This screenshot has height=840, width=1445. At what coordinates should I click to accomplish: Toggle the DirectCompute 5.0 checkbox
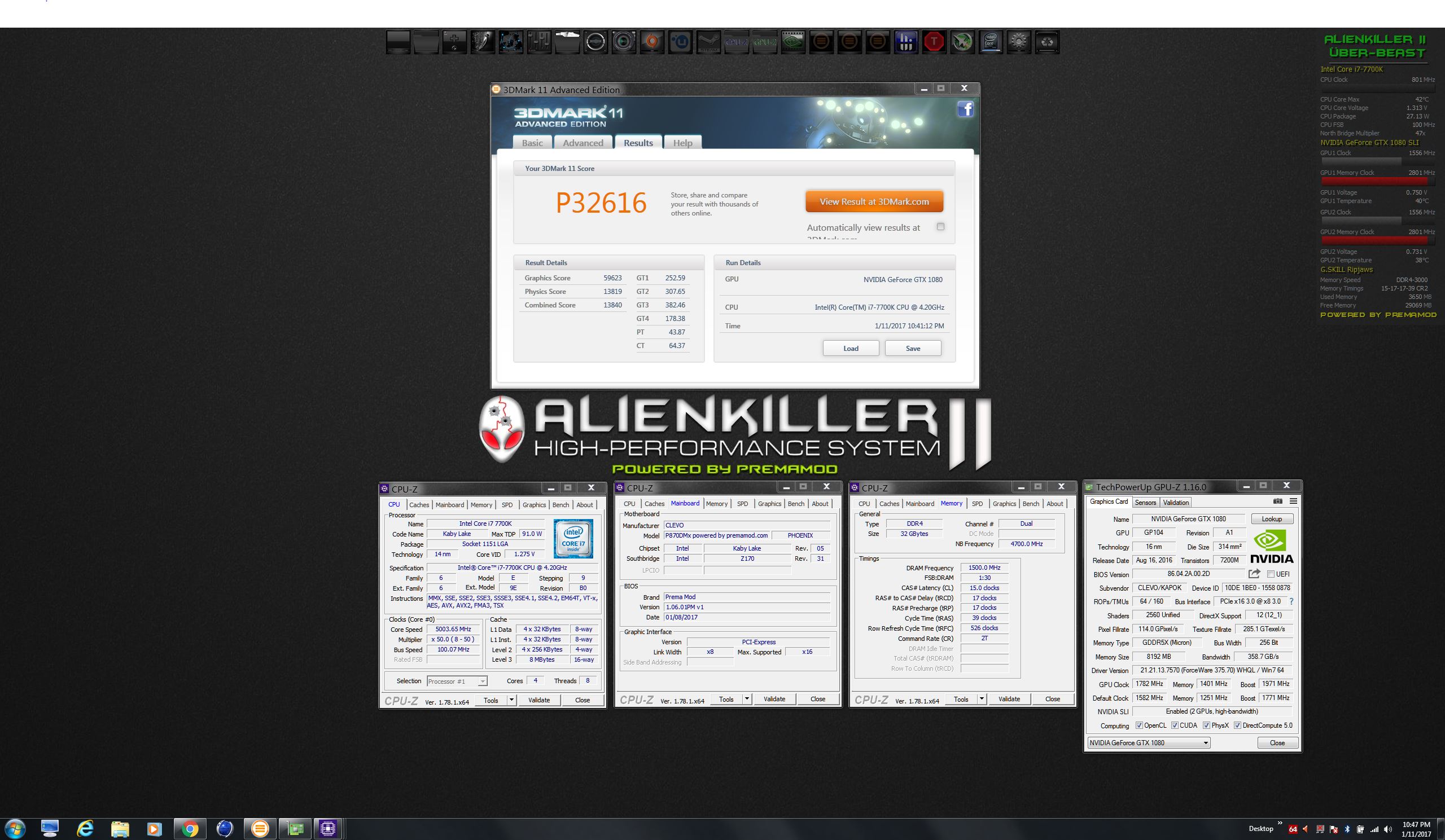coord(1237,725)
